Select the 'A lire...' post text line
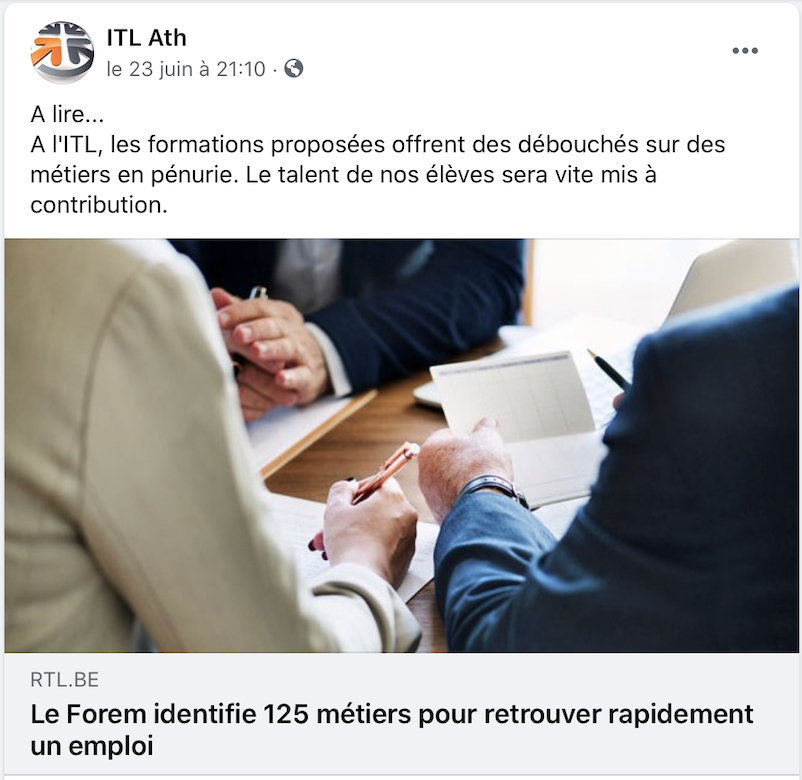Screen dimensions: 802x780 coord(67,114)
